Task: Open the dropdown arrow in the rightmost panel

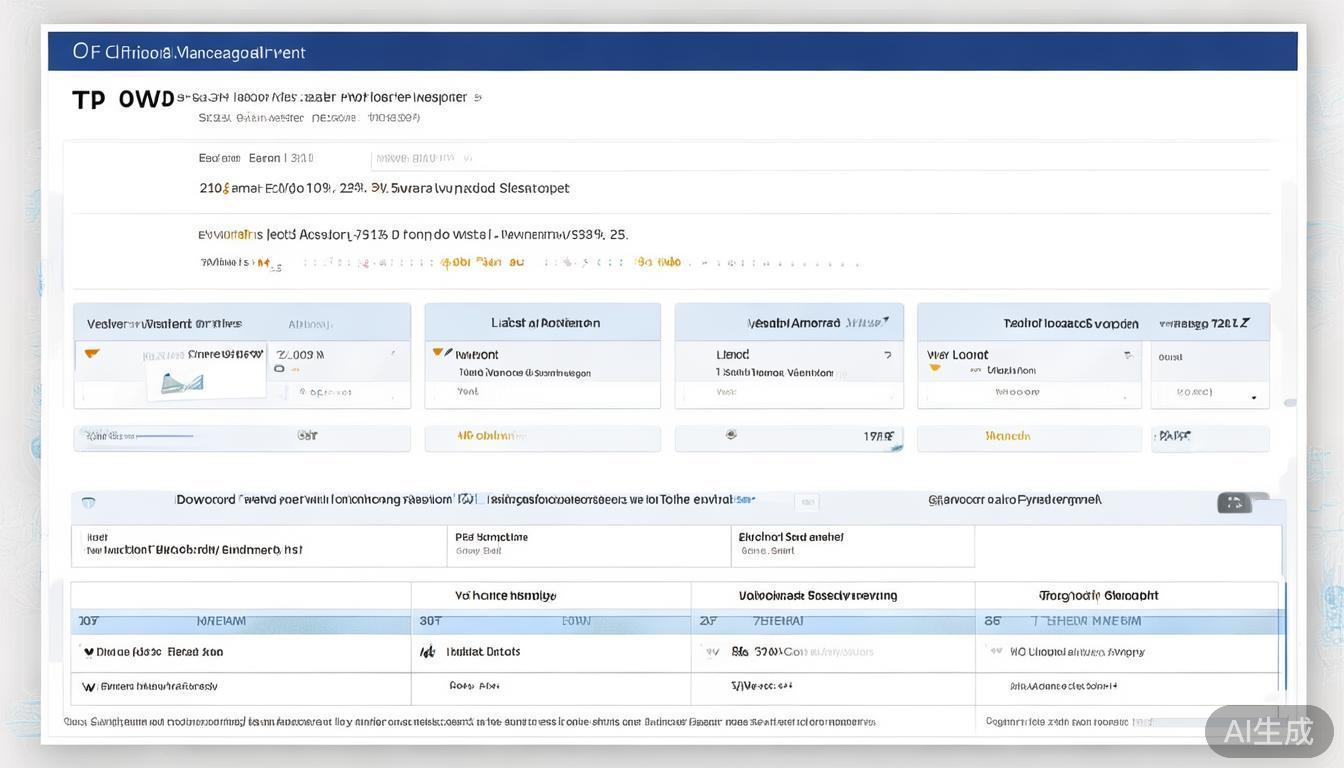Action: point(1254,397)
